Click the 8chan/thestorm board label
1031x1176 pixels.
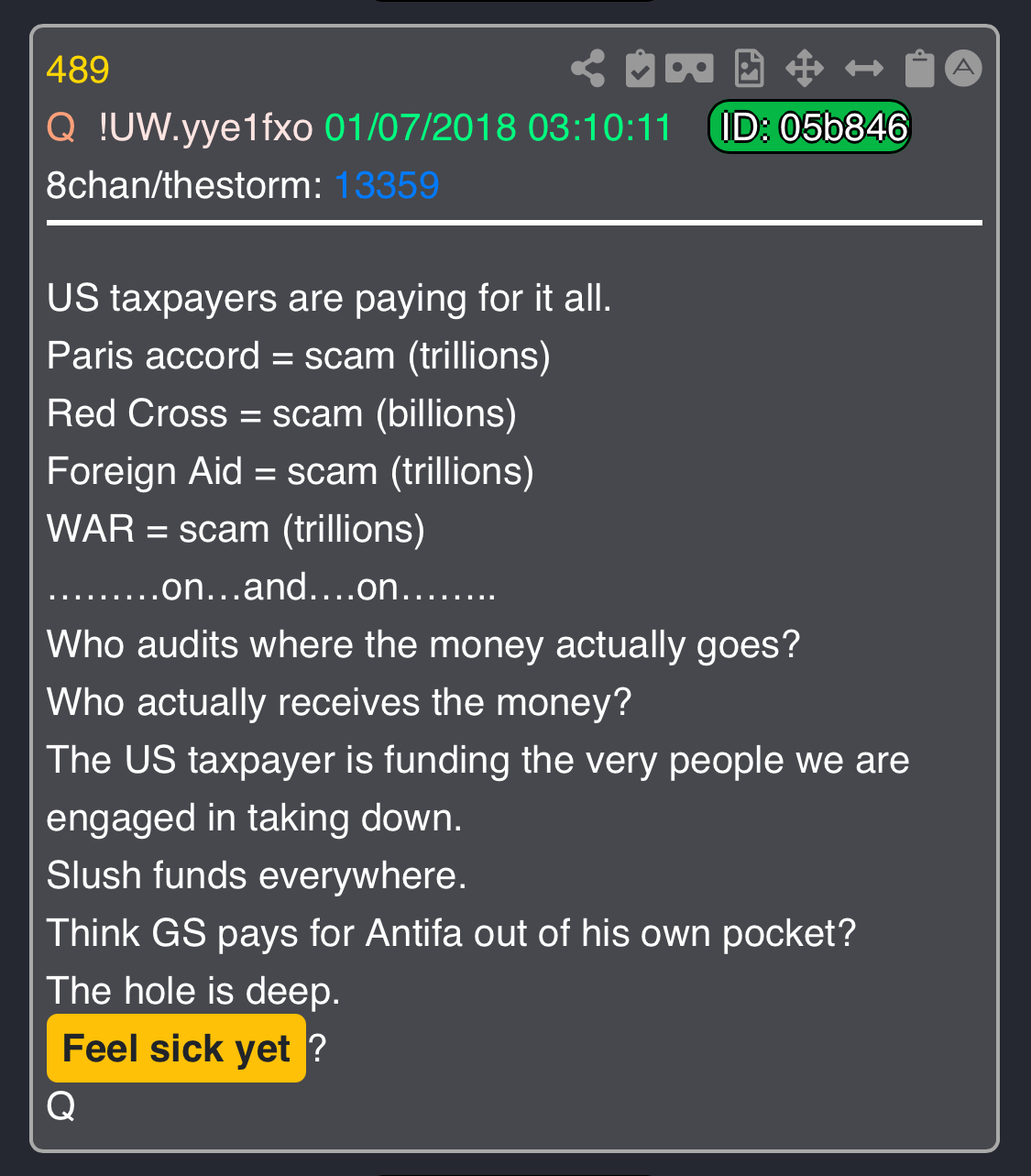184,185
